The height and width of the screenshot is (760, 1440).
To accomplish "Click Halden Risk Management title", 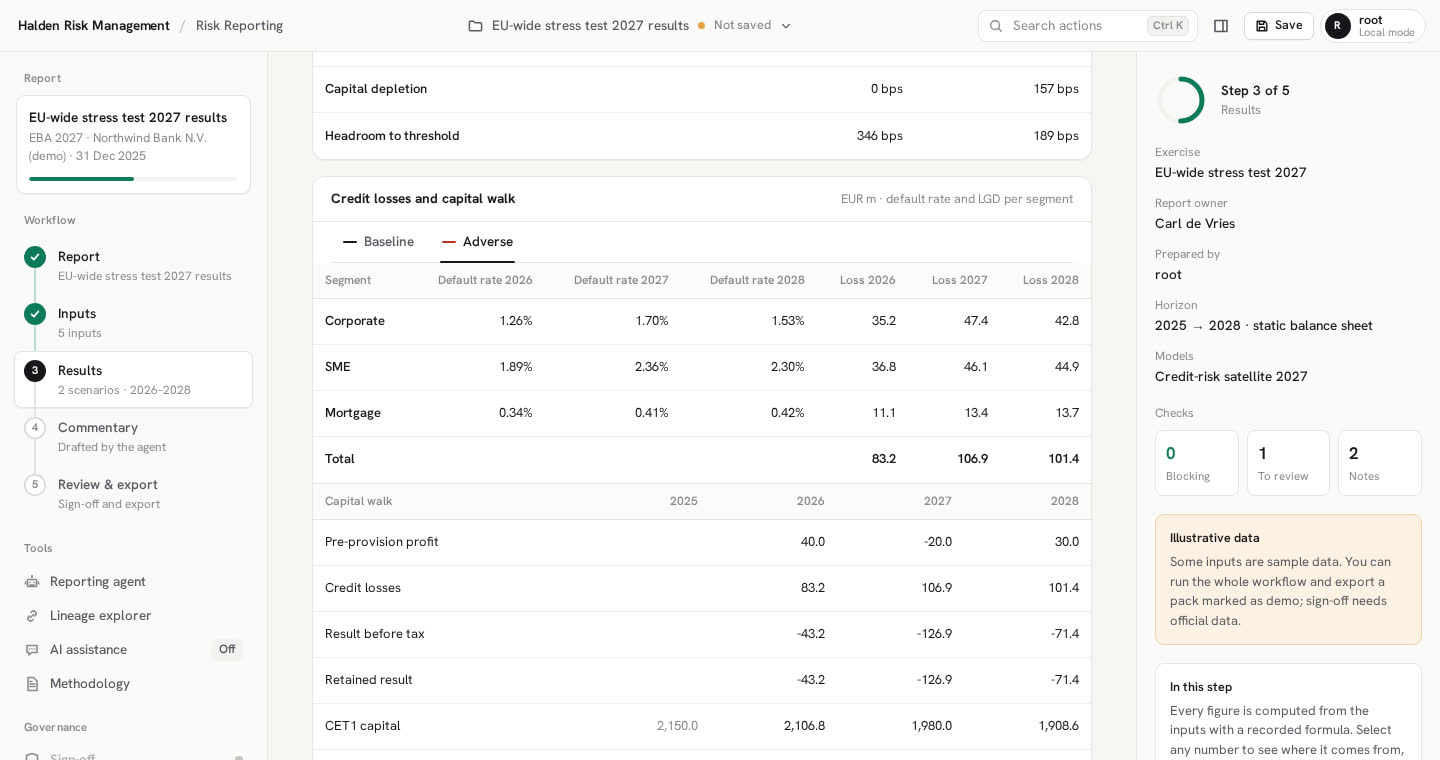I will click(94, 26).
